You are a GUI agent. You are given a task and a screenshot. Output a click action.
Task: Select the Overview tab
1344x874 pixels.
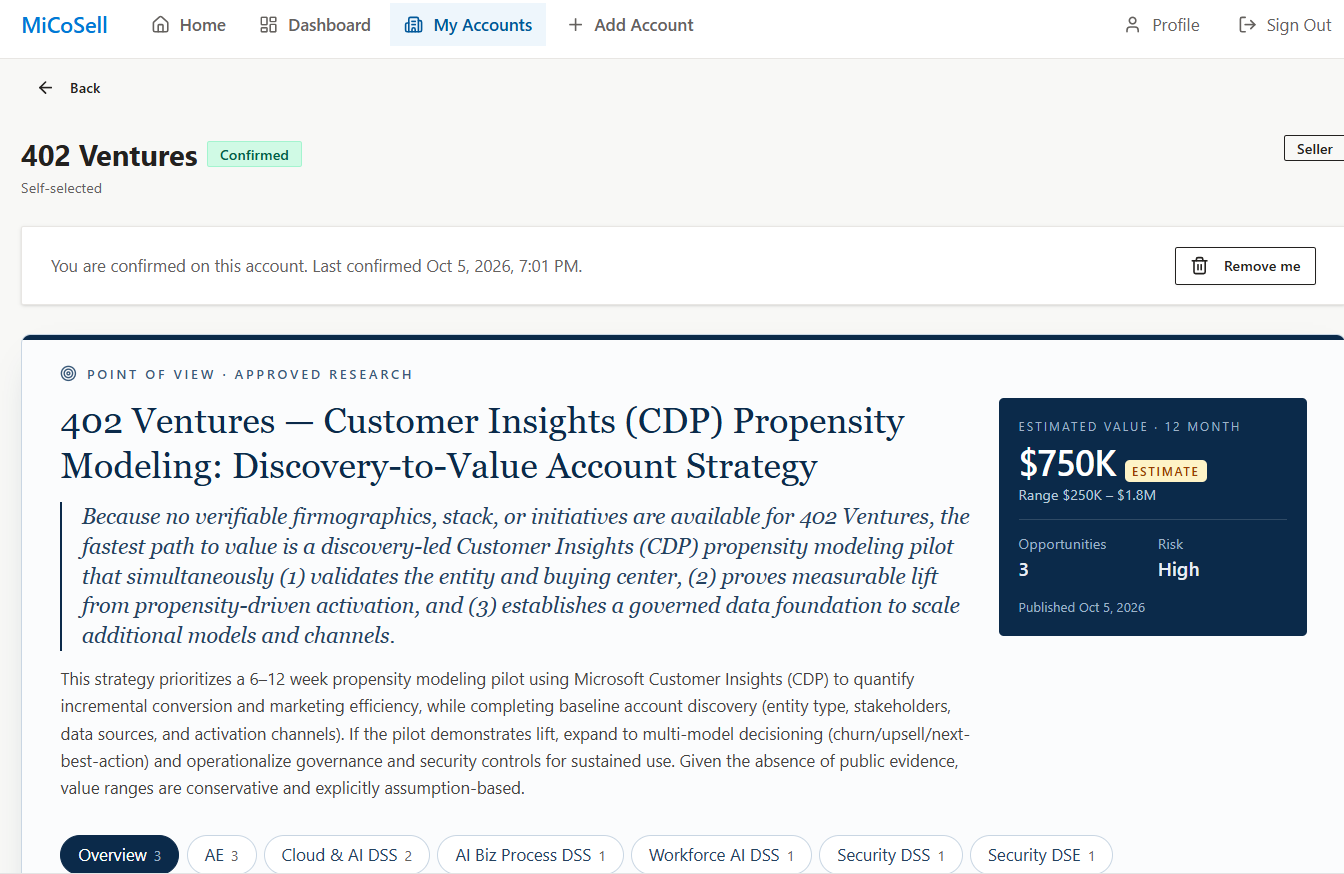119,855
